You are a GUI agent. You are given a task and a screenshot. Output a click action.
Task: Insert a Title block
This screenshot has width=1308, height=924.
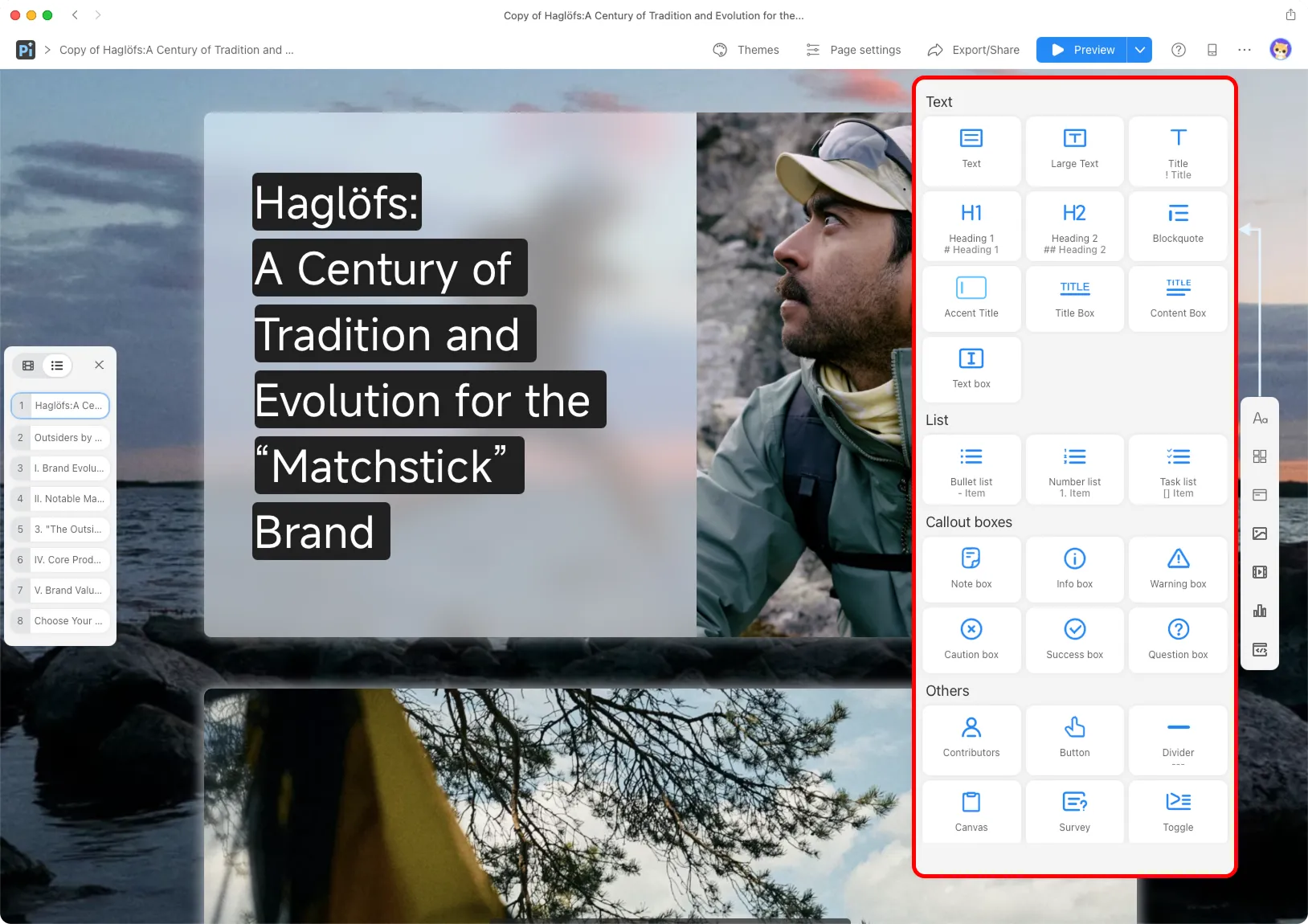(x=1178, y=151)
